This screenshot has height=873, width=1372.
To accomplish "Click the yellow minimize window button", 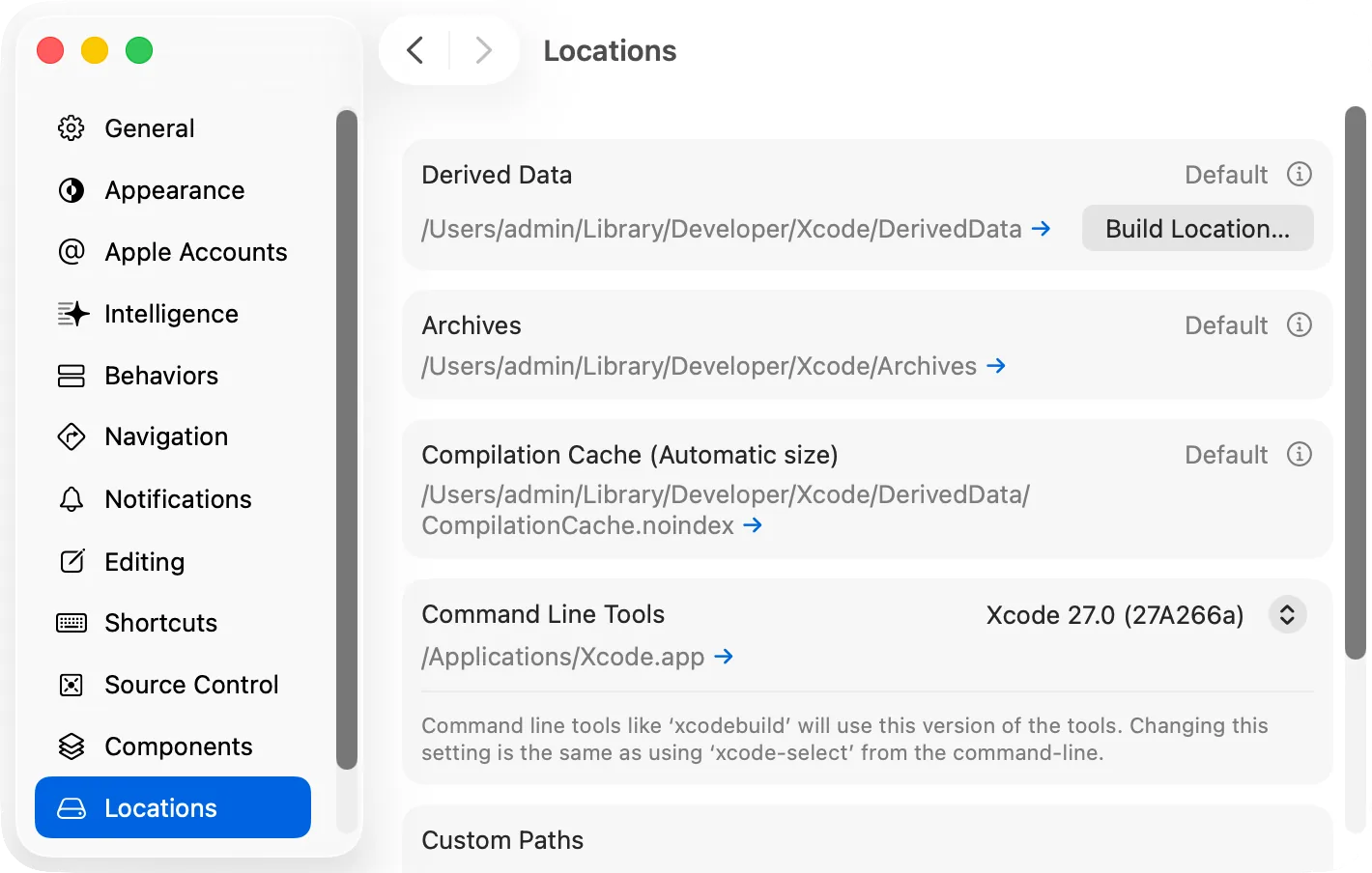I will click(x=95, y=50).
